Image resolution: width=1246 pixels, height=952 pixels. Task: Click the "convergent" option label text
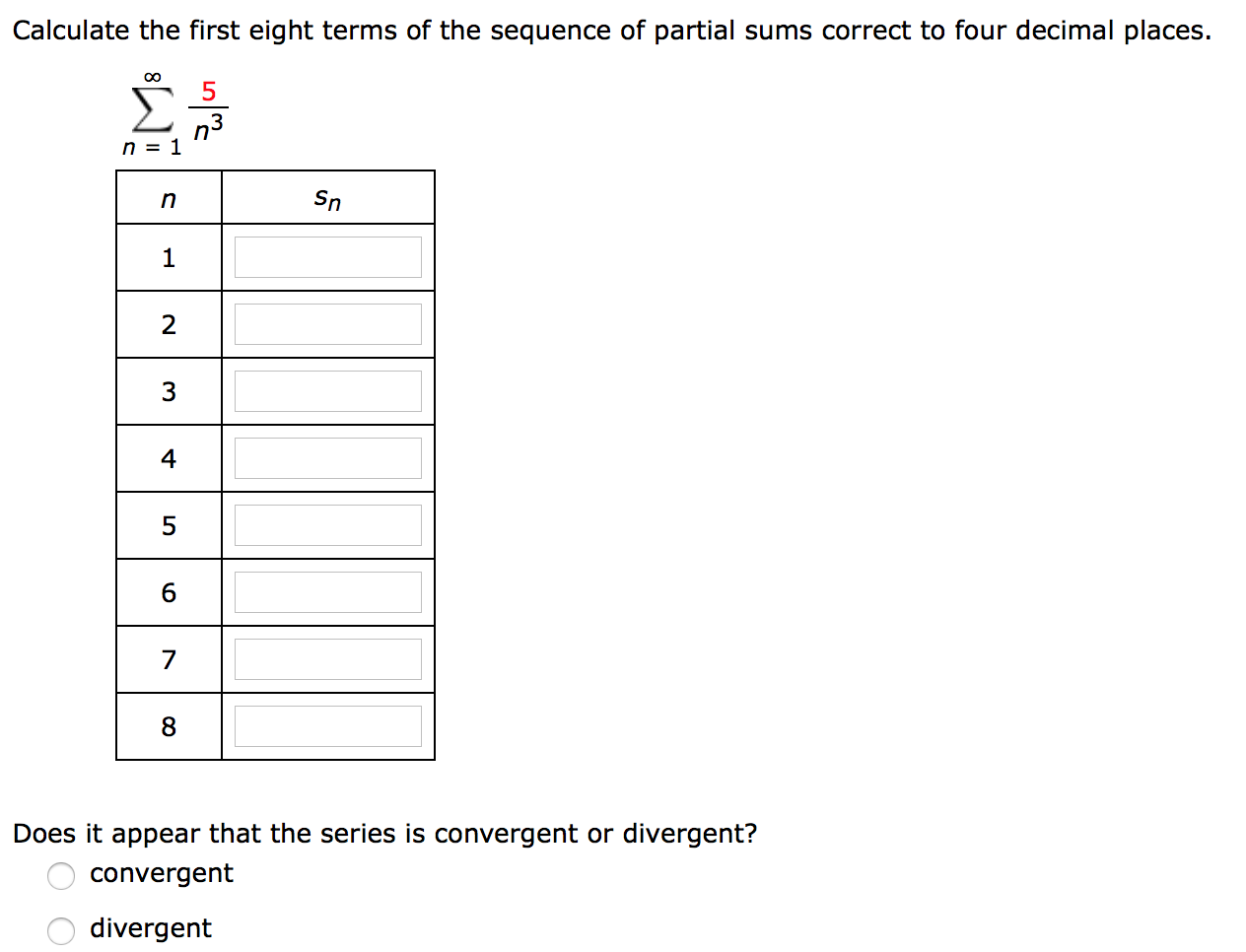[x=161, y=874]
